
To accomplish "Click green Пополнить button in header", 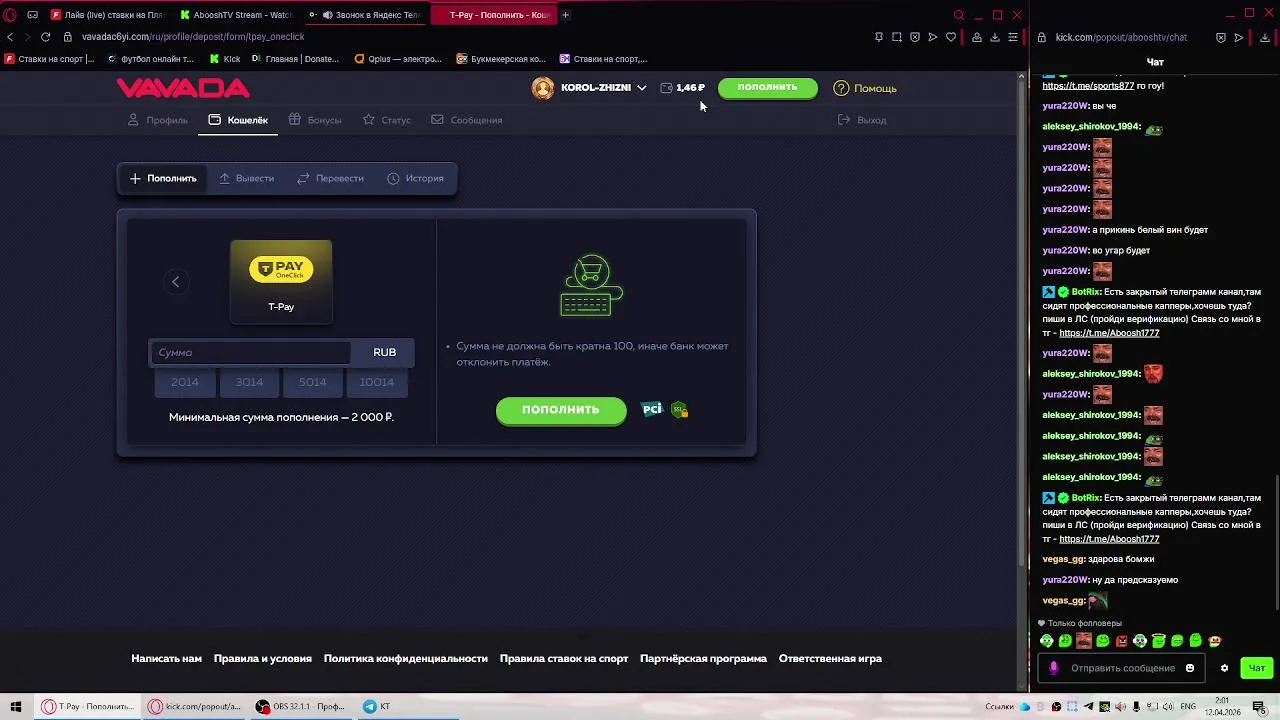I will 768,88.
